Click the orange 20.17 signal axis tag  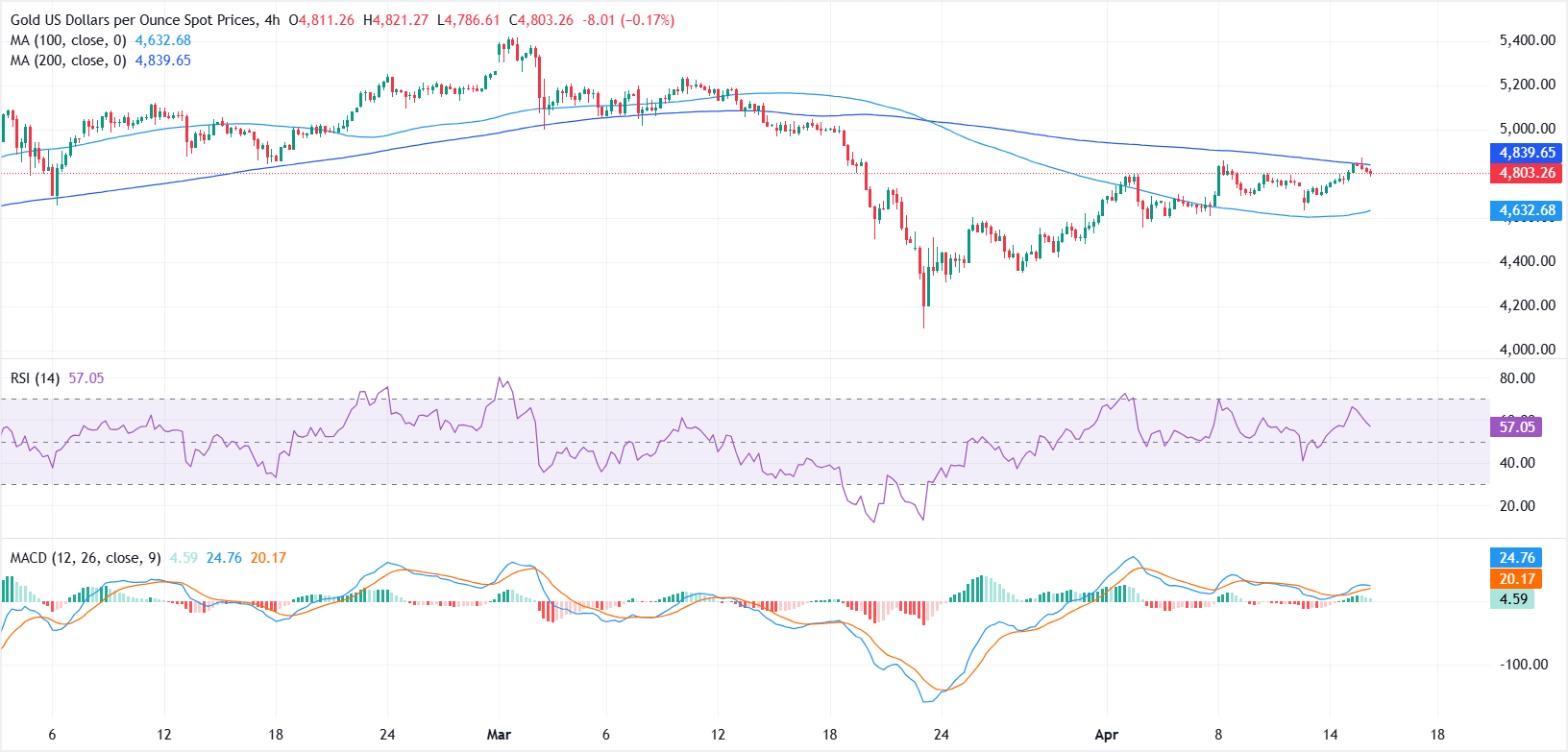[x=1516, y=579]
